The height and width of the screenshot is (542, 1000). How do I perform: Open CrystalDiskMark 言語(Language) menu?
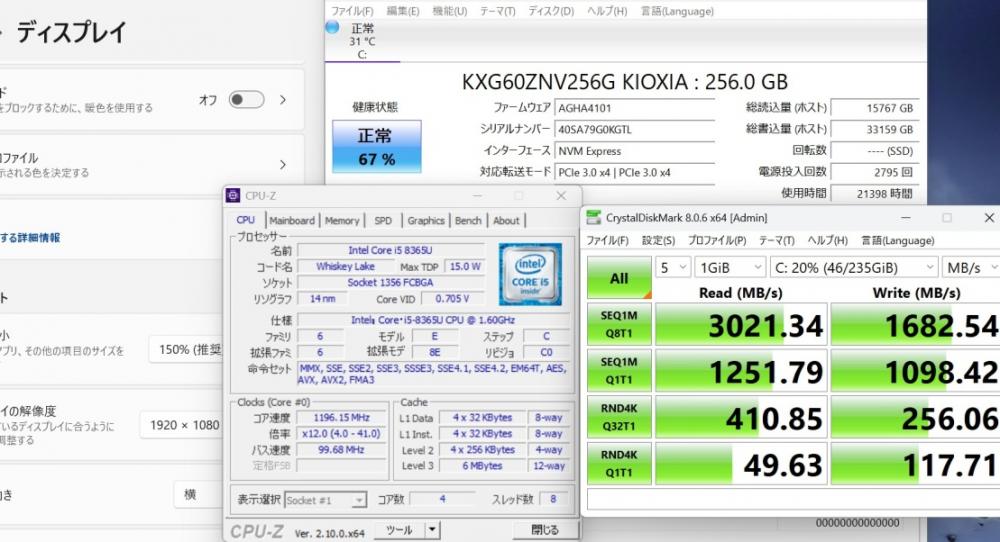point(898,240)
